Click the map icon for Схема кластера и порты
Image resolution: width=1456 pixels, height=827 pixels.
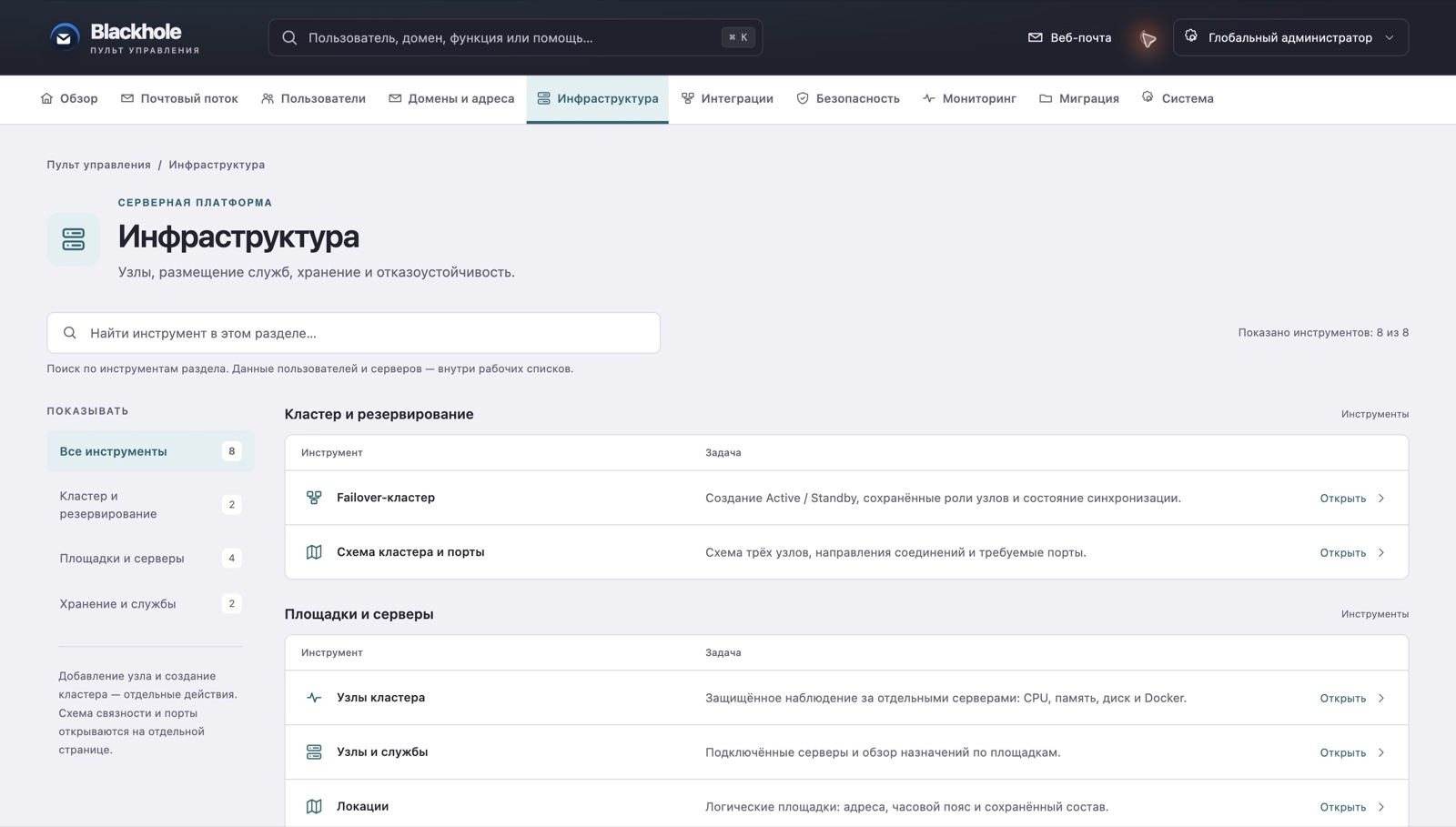tap(314, 552)
